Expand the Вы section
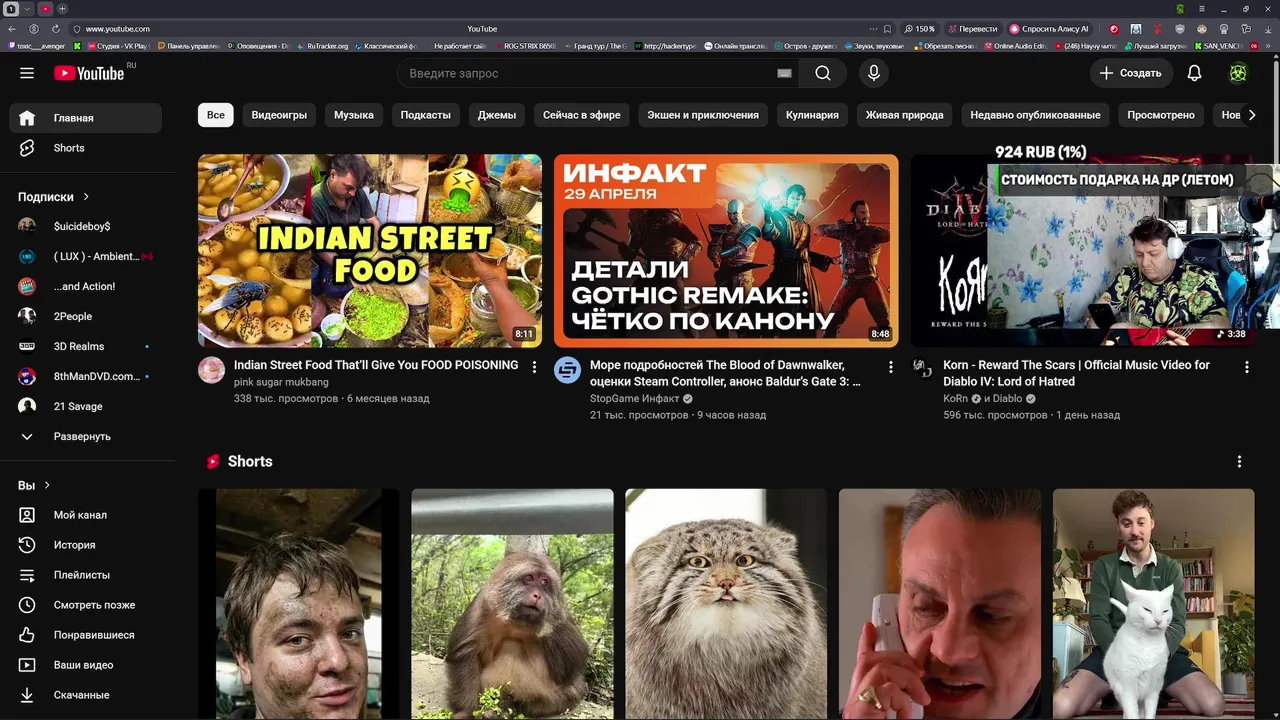The height and width of the screenshot is (720, 1280). [35, 485]
